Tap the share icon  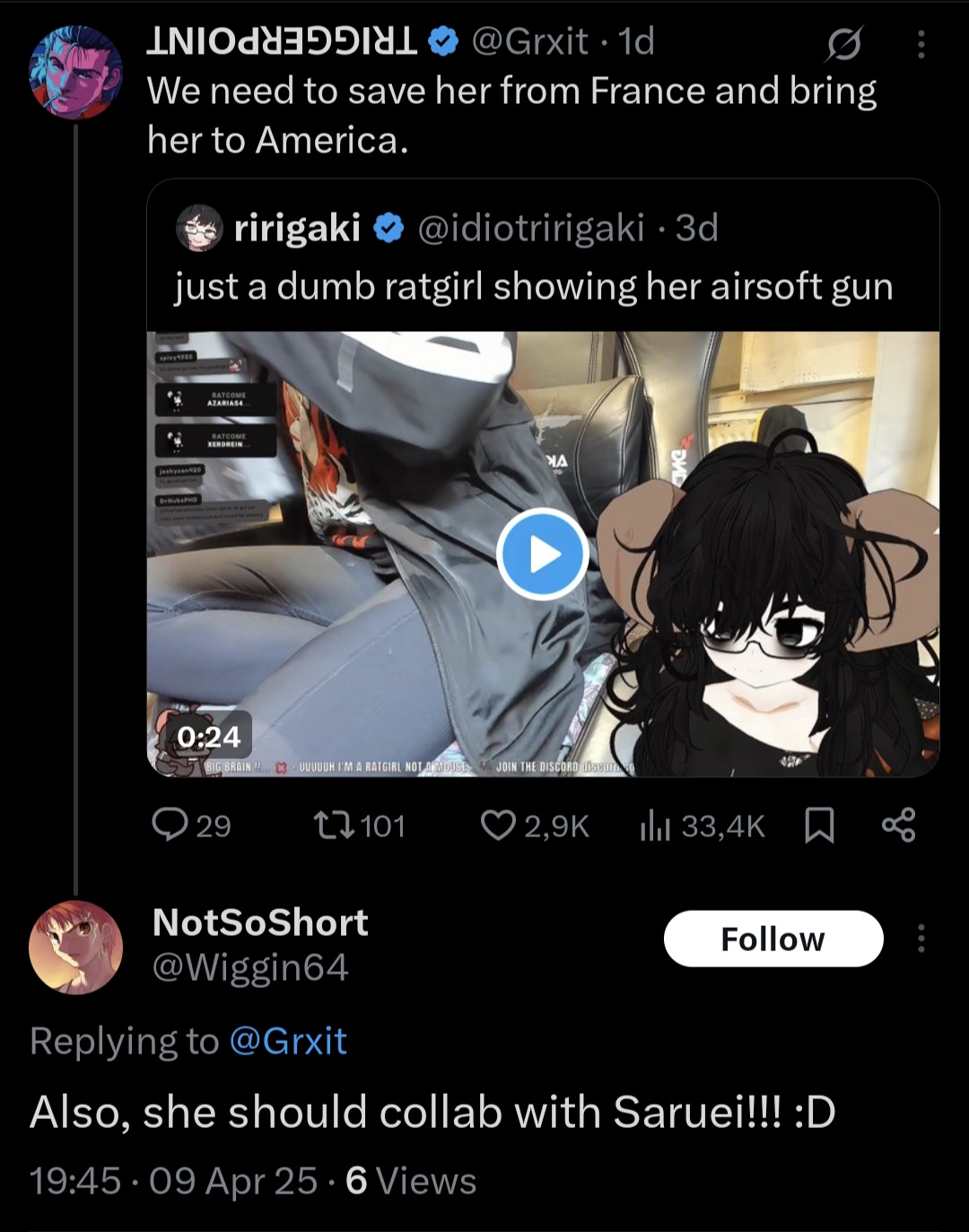(898, 825)
